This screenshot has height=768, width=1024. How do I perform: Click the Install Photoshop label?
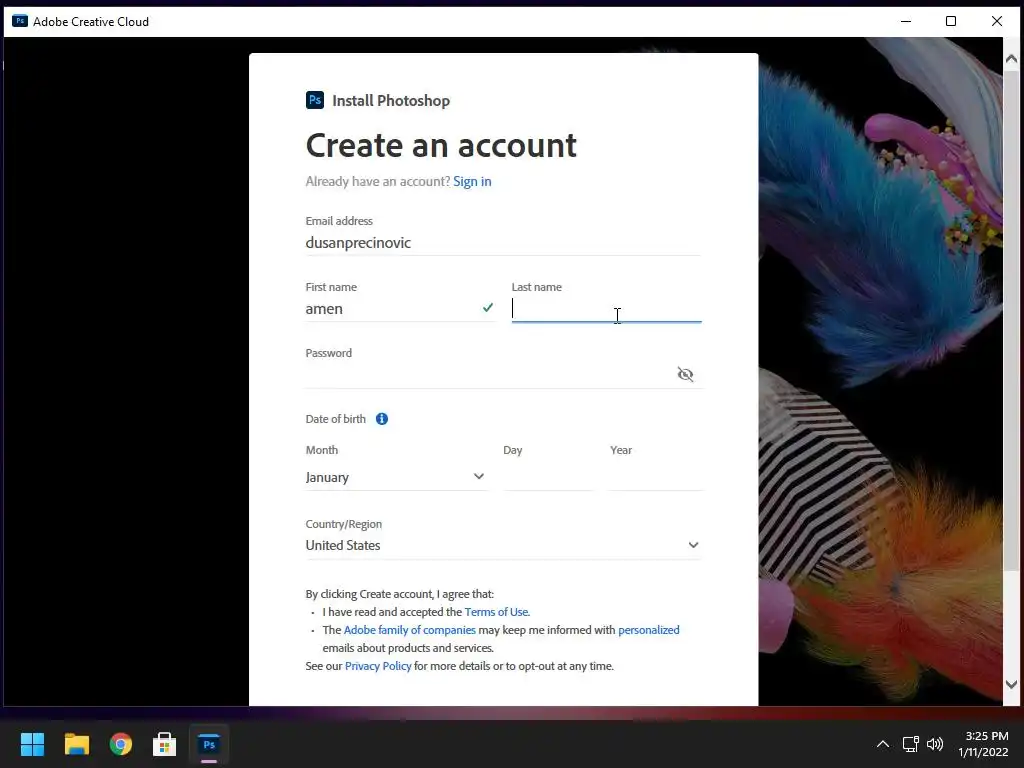tap(391, 101)
